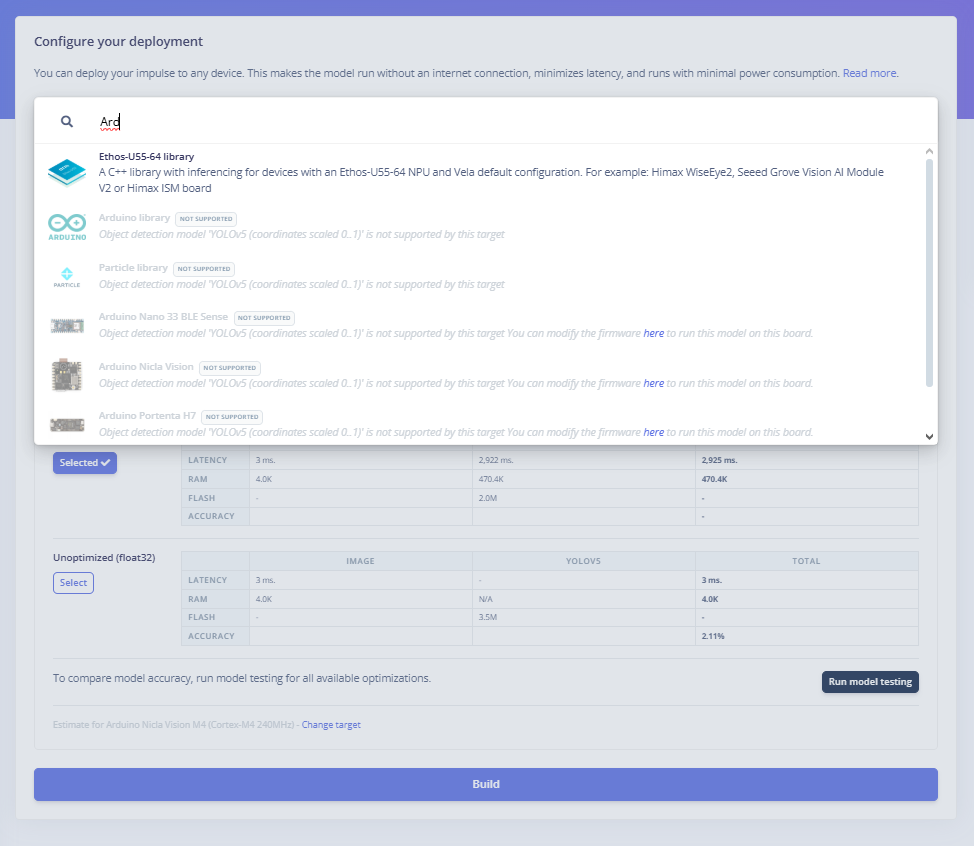Screen dimensions: 974x846
Task: Select the Ethos-U55-64 library option
Action: pos(480,172)
